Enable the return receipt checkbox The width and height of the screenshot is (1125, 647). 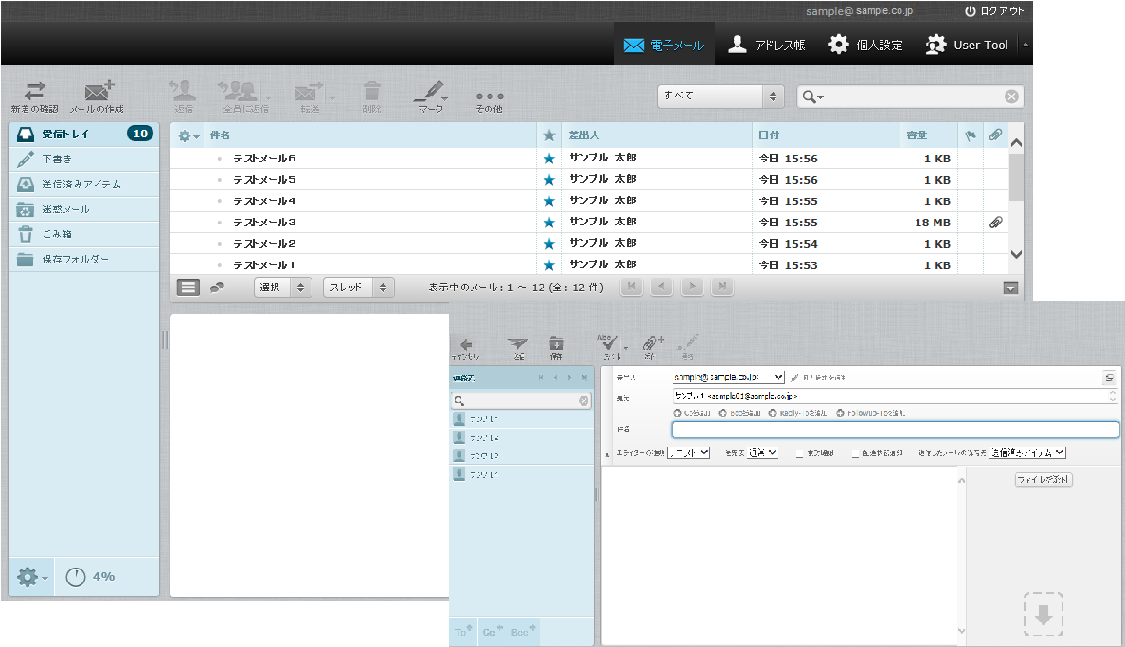(x=800, y=453)
